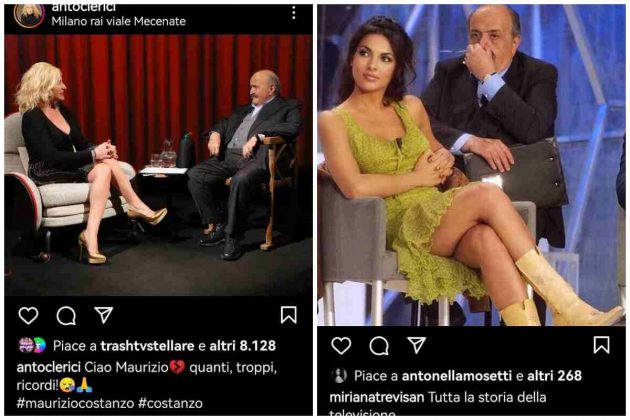
Task: View antonellamosetti profile from likes
Action: click(456, 376)
